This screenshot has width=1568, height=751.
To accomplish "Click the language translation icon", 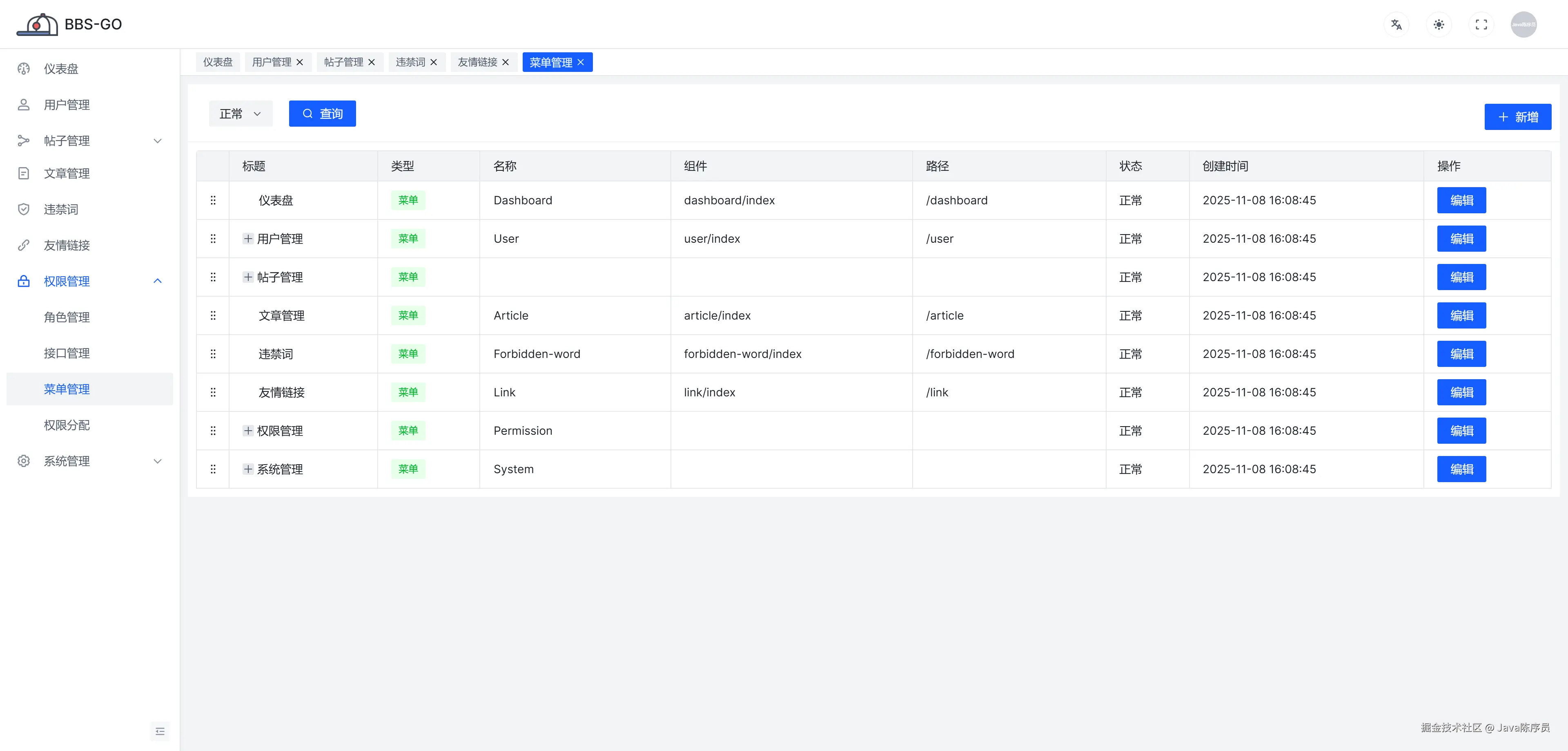I will point(1396,25).
